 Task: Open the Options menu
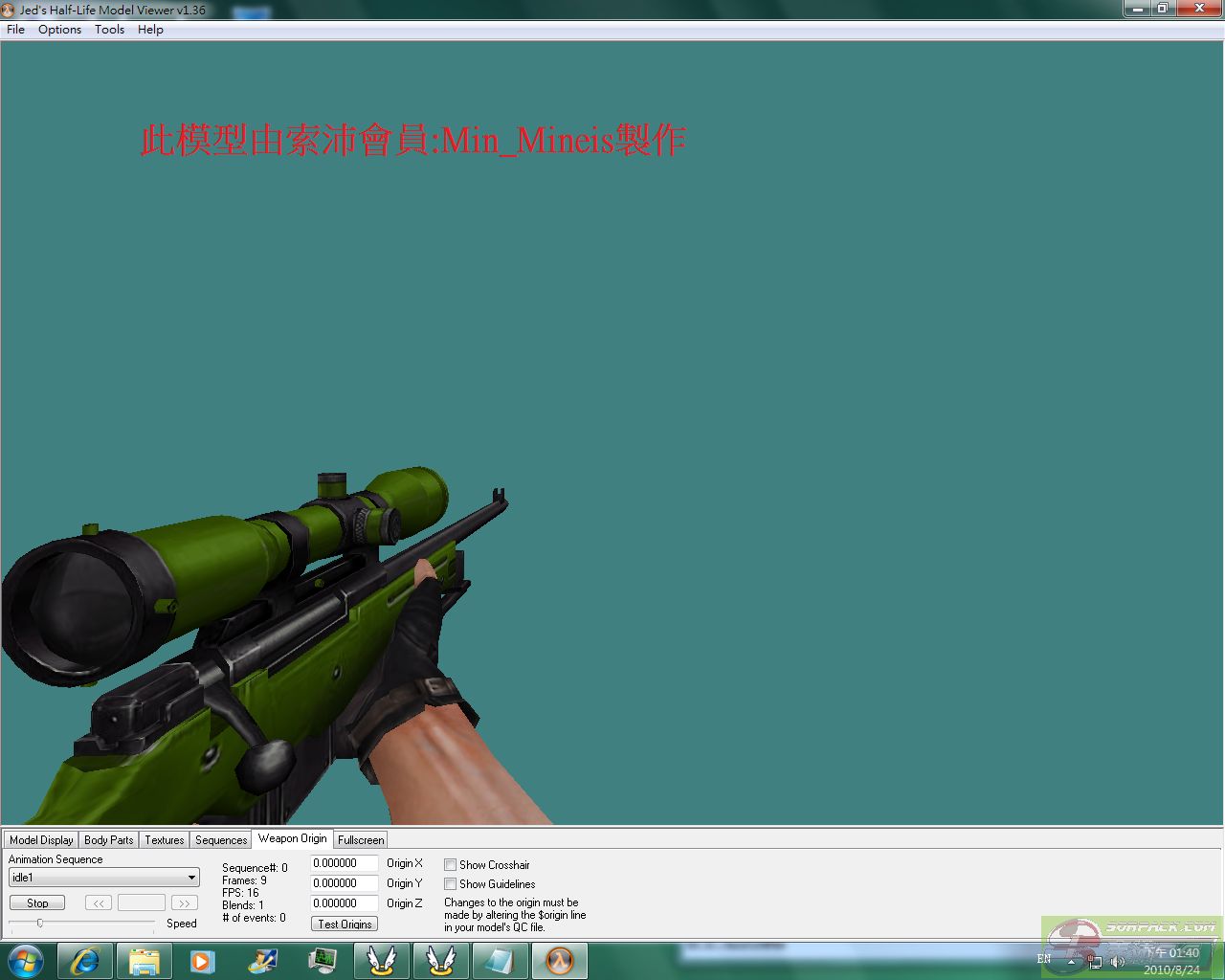click(x=59, y=30)
